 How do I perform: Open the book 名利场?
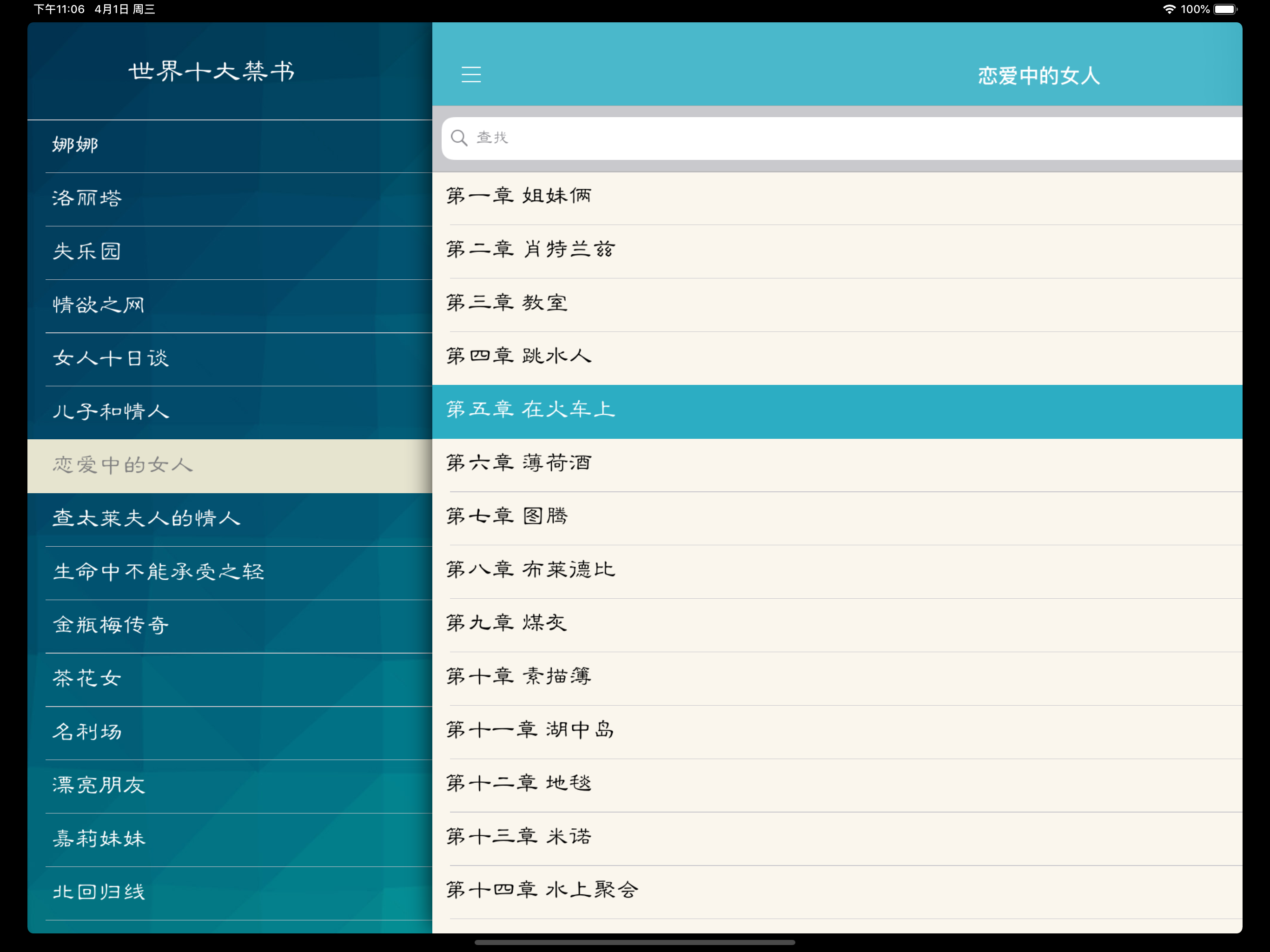[230, 733]
